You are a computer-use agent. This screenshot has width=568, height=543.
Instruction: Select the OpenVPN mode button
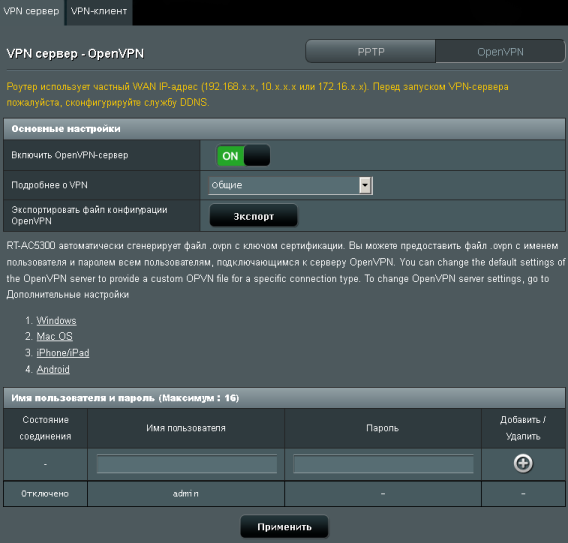pos(500,51)
